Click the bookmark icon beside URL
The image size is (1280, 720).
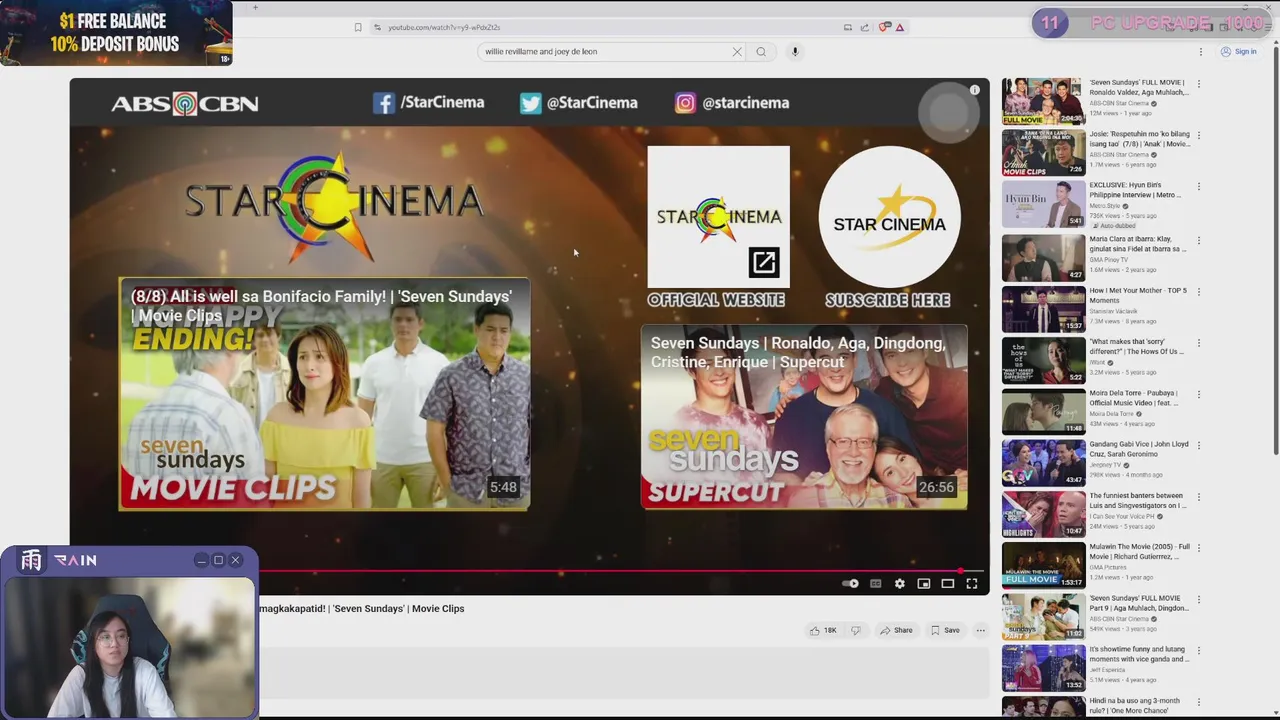click(x=358, y=27)
